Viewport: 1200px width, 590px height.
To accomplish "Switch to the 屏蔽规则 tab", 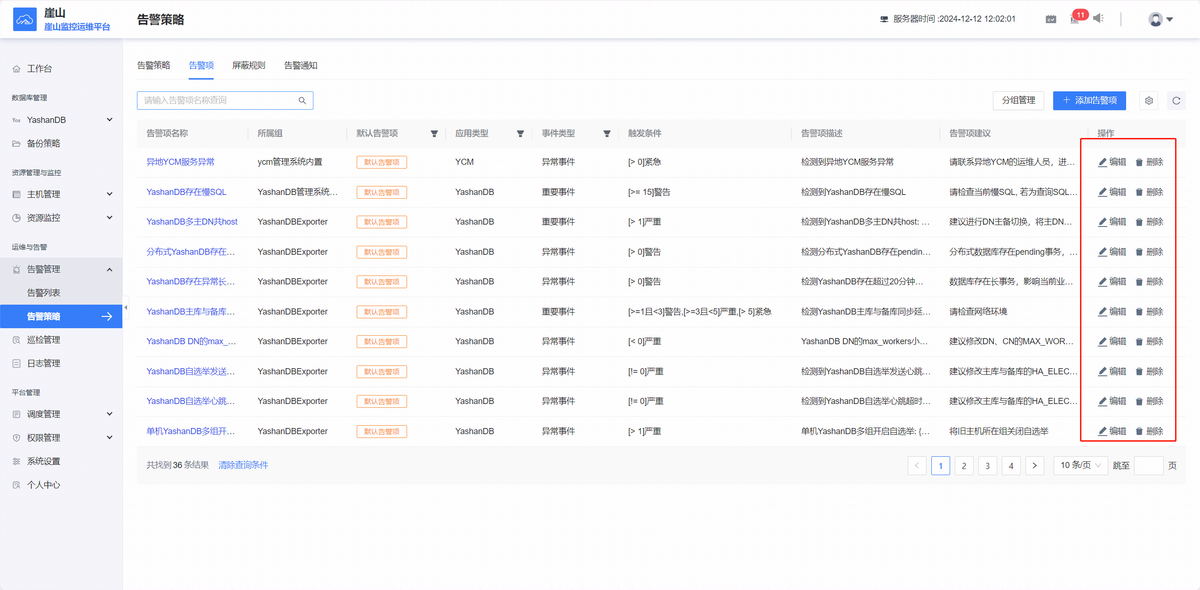I will click(x=249, y=65).
